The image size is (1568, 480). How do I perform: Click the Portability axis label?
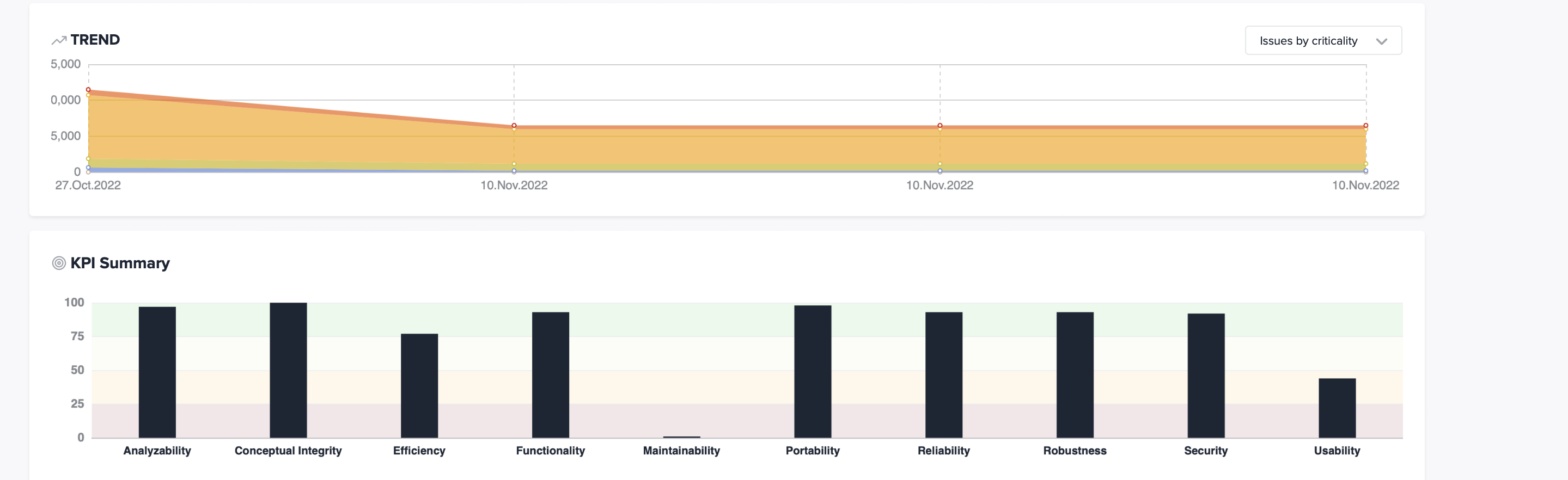813,451
